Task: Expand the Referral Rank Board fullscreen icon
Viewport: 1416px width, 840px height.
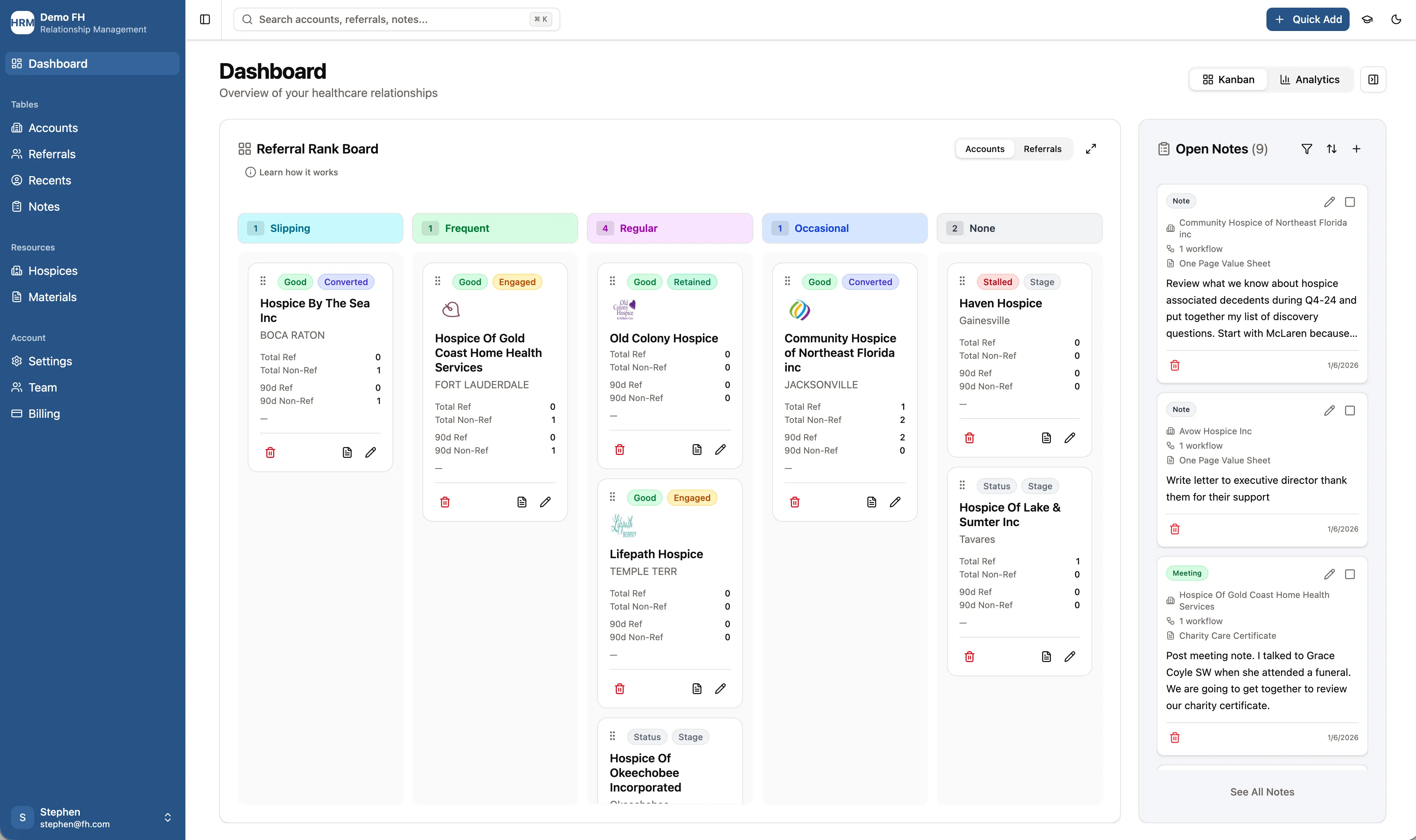Action: 1091,148
